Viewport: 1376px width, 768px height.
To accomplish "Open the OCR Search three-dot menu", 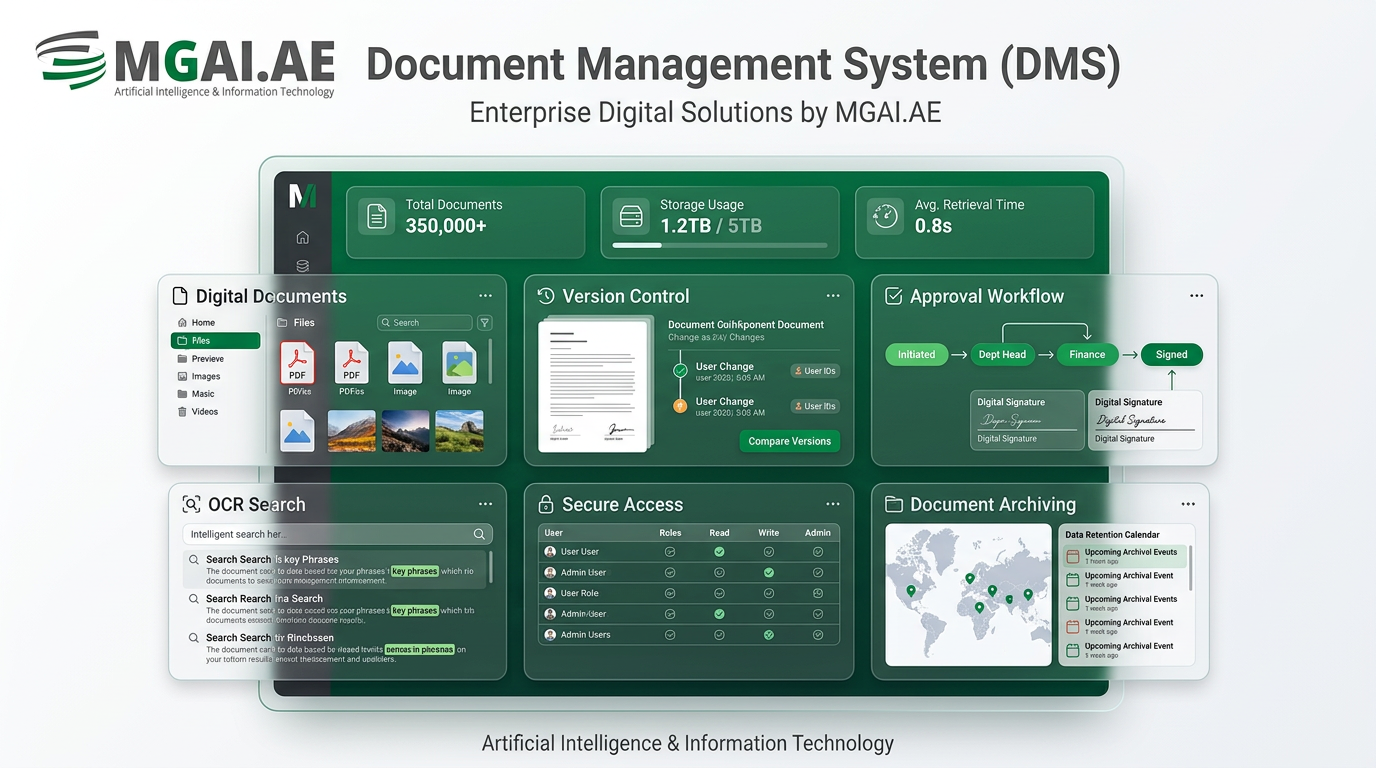I will [x=485, y=504].
